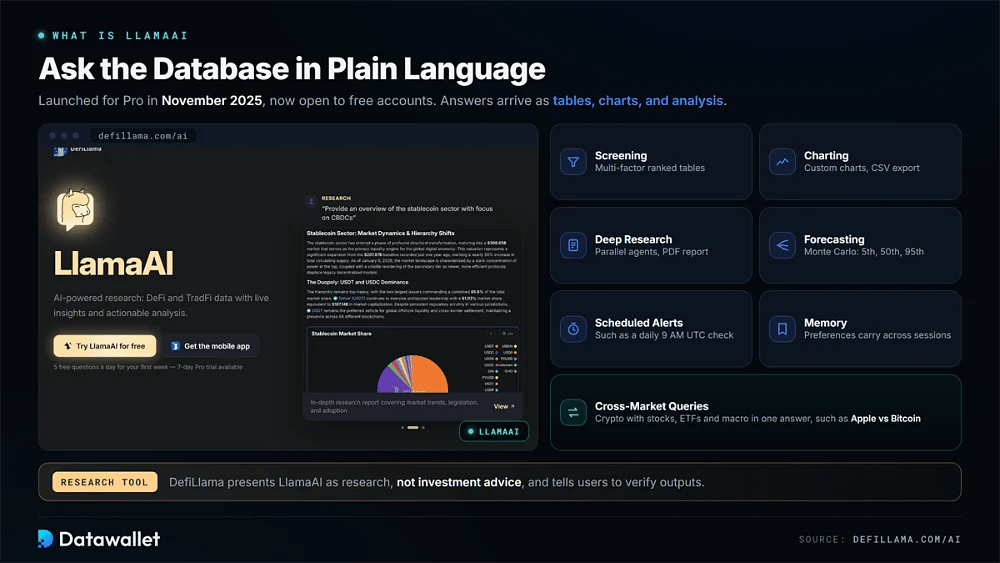Open the View link on research report
Image resolution: width=1000 pixels, height=563 pixels.
click(x=503, y=406)
